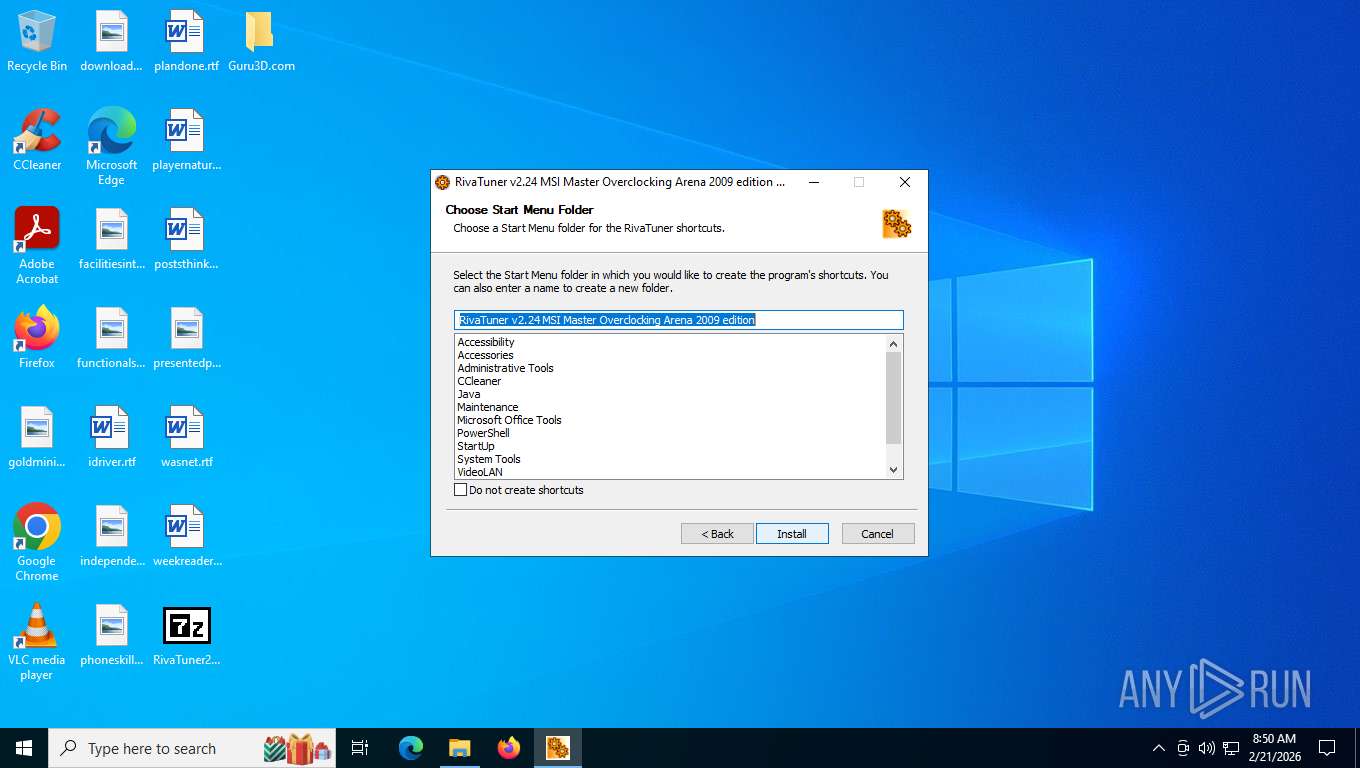Click the folder list scroll down arrow
The width and height of the screenshot is (1360, 768).
(894, 470)
